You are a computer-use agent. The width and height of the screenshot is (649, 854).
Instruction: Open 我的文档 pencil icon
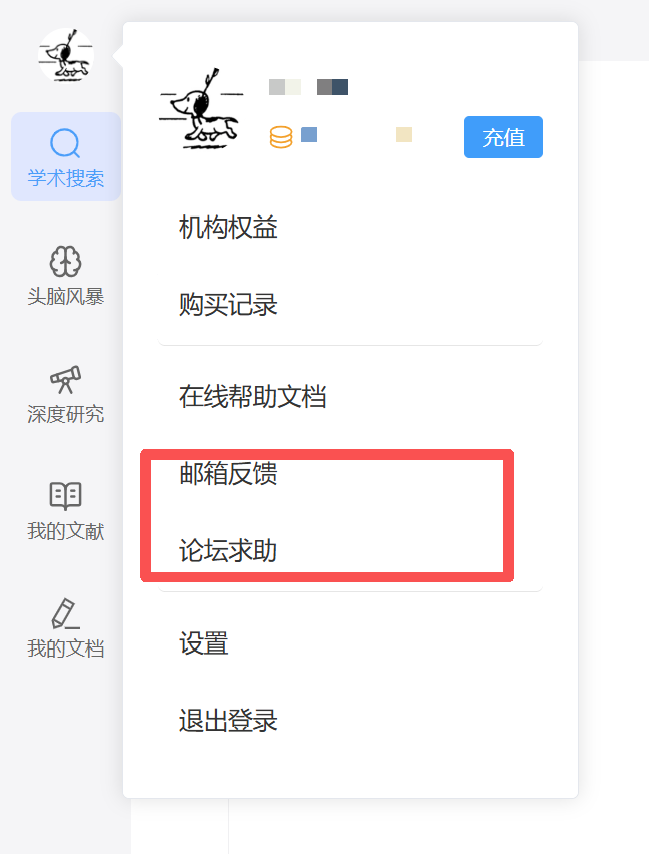[x=65, y=614]
